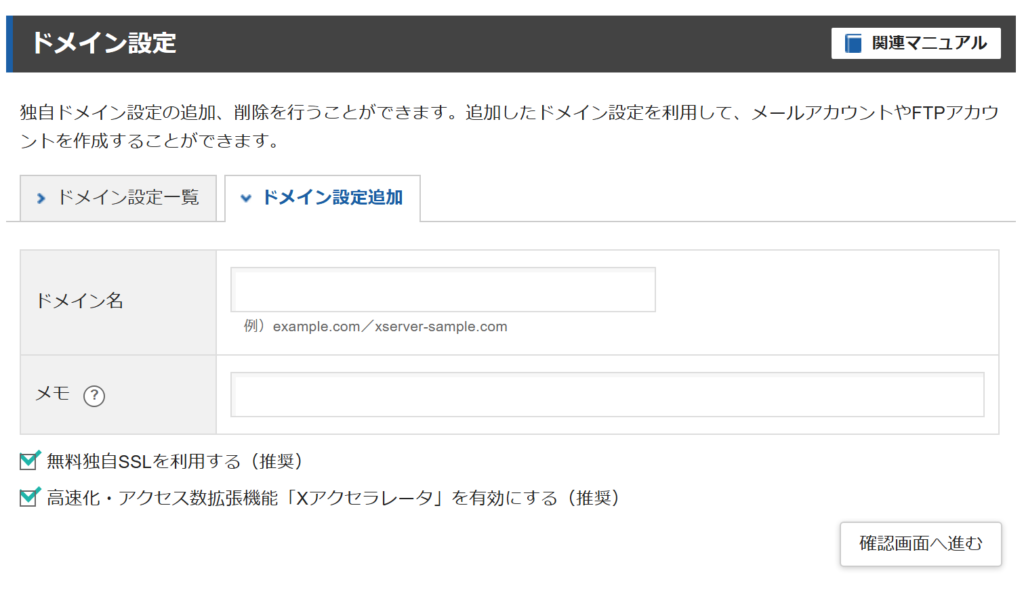Click the right chevron on ドメイン設定一覧 tab
The height and width of the screenshot is (590, 1024).
click(41, 198)
